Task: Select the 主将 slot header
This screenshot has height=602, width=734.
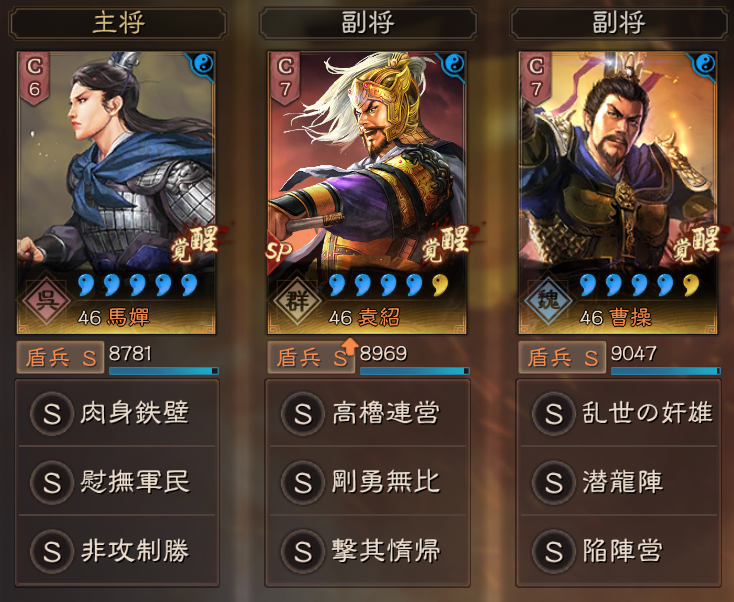Action: pyautogui.click(x=118, y=23)
